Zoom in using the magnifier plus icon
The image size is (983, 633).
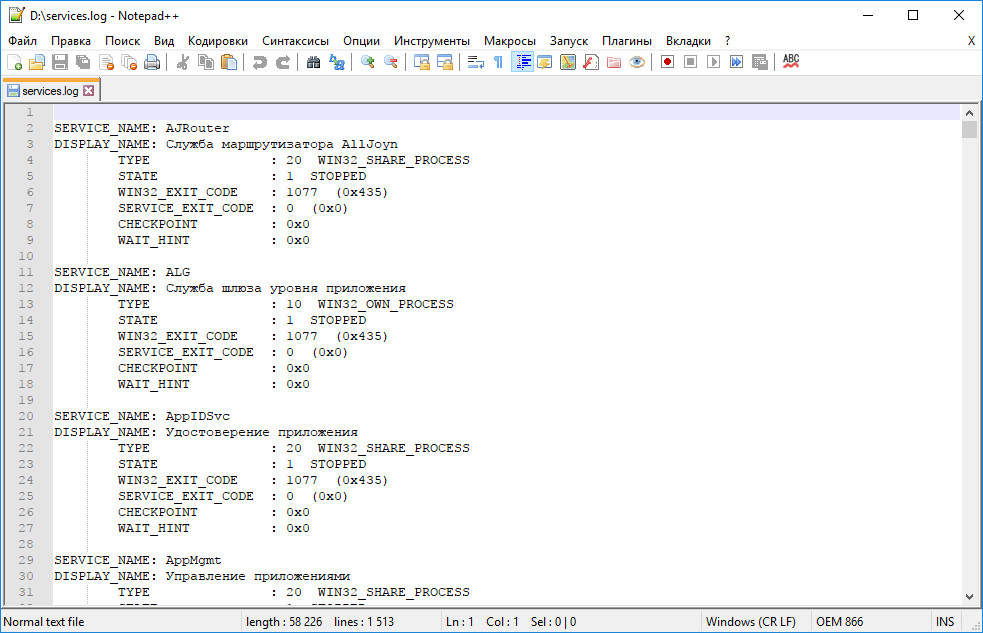click(x=367, y=62)
